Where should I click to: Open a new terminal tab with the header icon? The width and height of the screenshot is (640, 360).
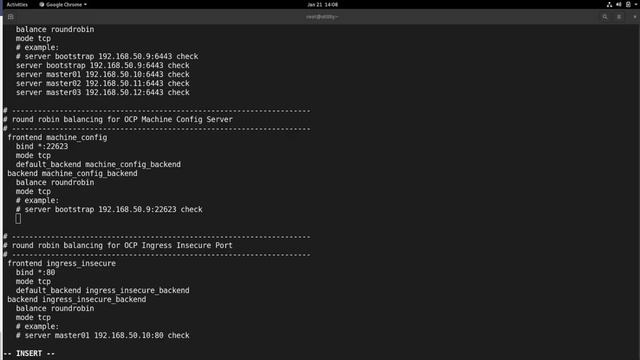point(11,17)
